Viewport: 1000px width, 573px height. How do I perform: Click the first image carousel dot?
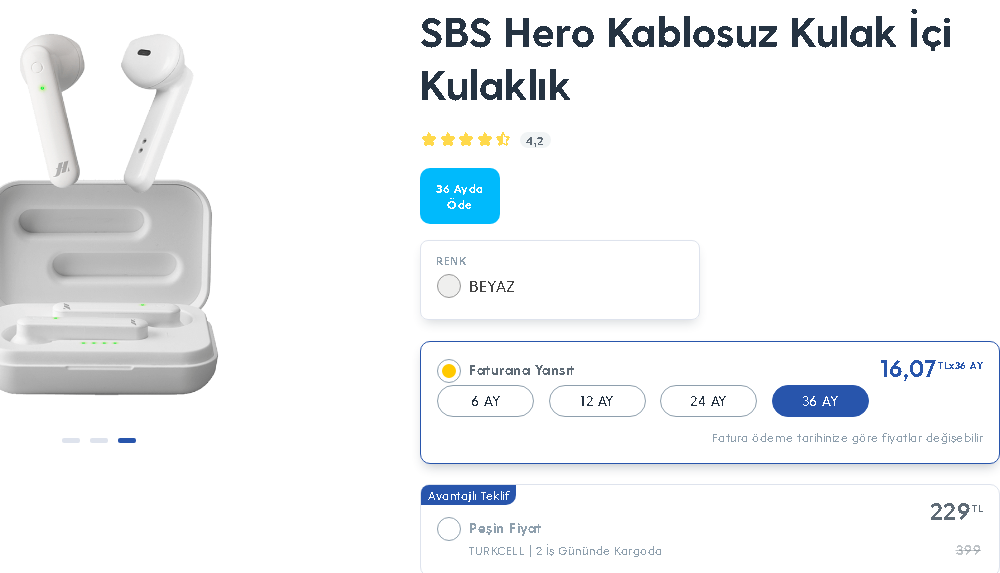pos(71,440)
